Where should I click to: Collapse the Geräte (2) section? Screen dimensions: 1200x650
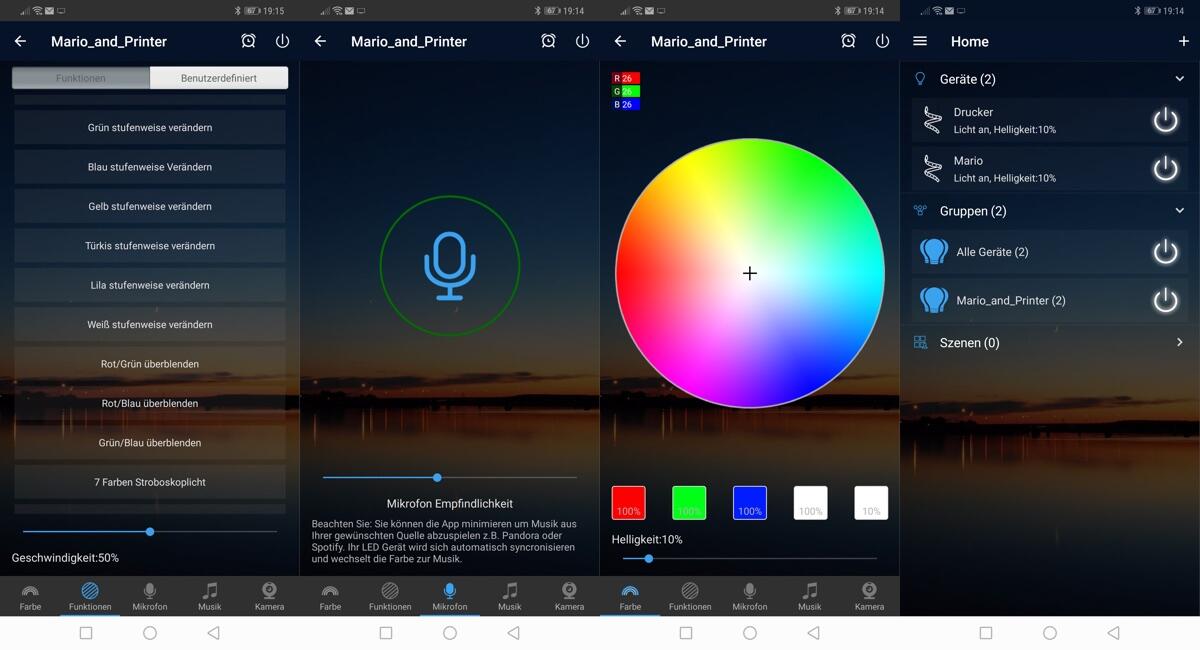[1180, 79]
